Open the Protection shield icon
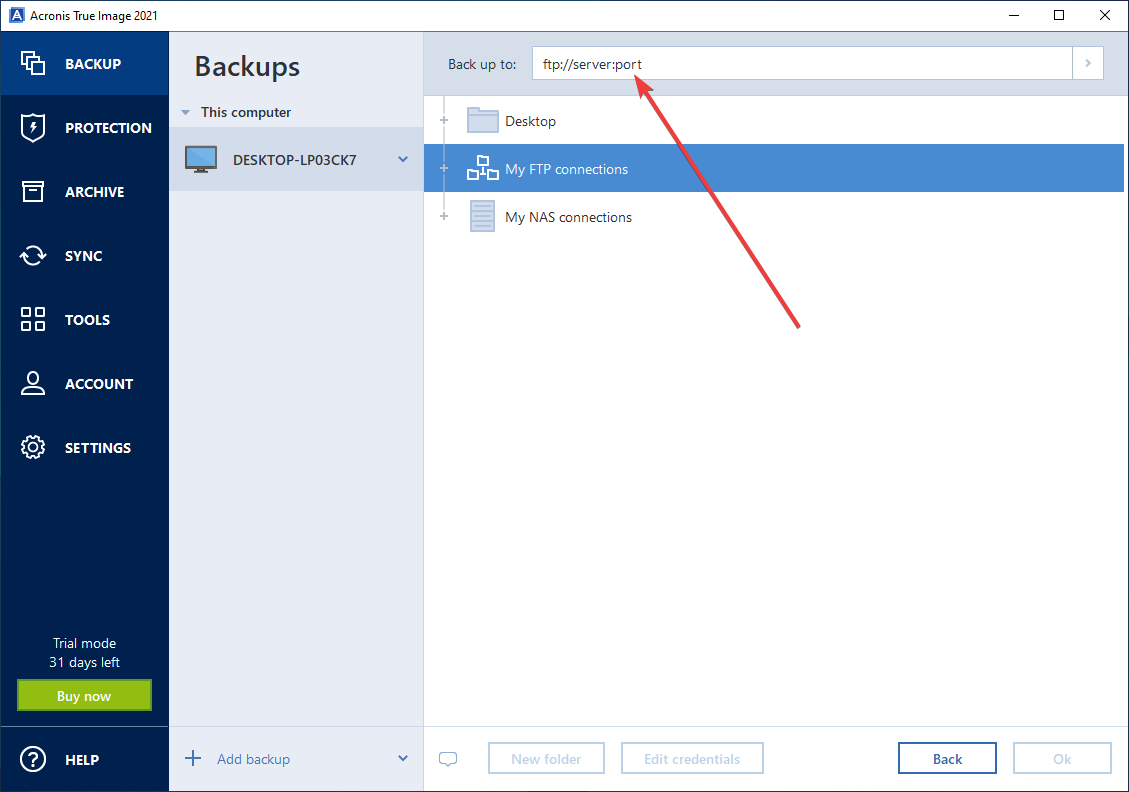Screen dimensions: 1129x792 click(33, 127)
